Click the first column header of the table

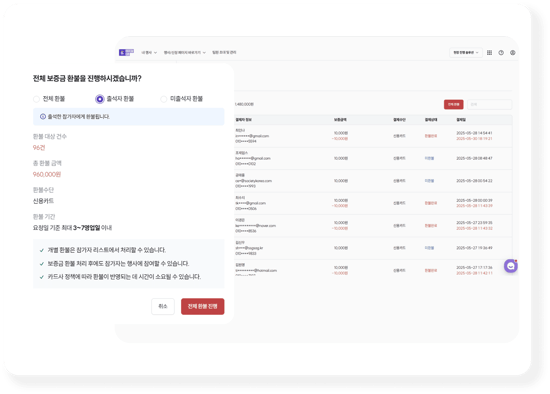point(243,120)
